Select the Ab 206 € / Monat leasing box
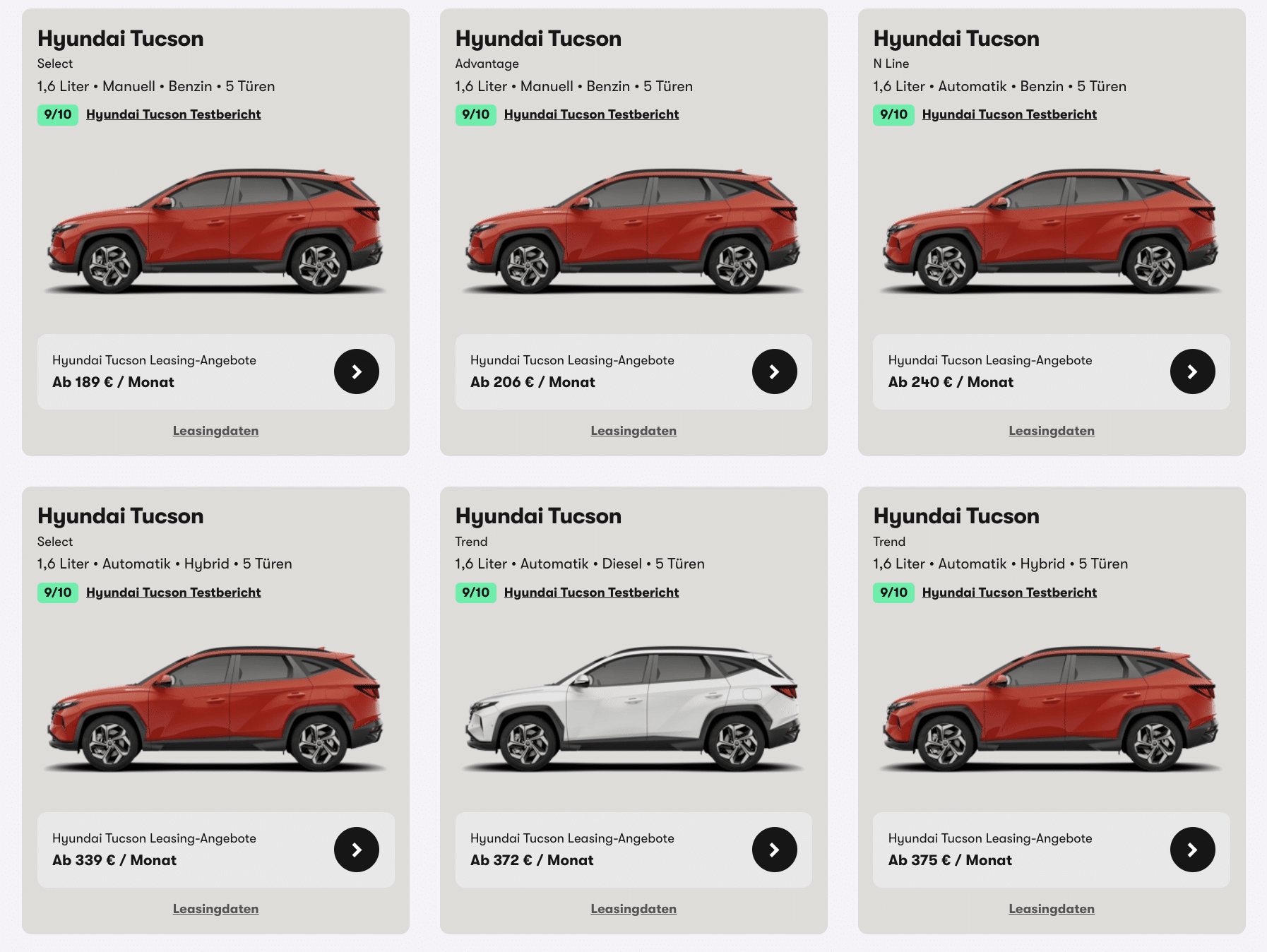The image size is (1267, 952). tap(633, 371)
